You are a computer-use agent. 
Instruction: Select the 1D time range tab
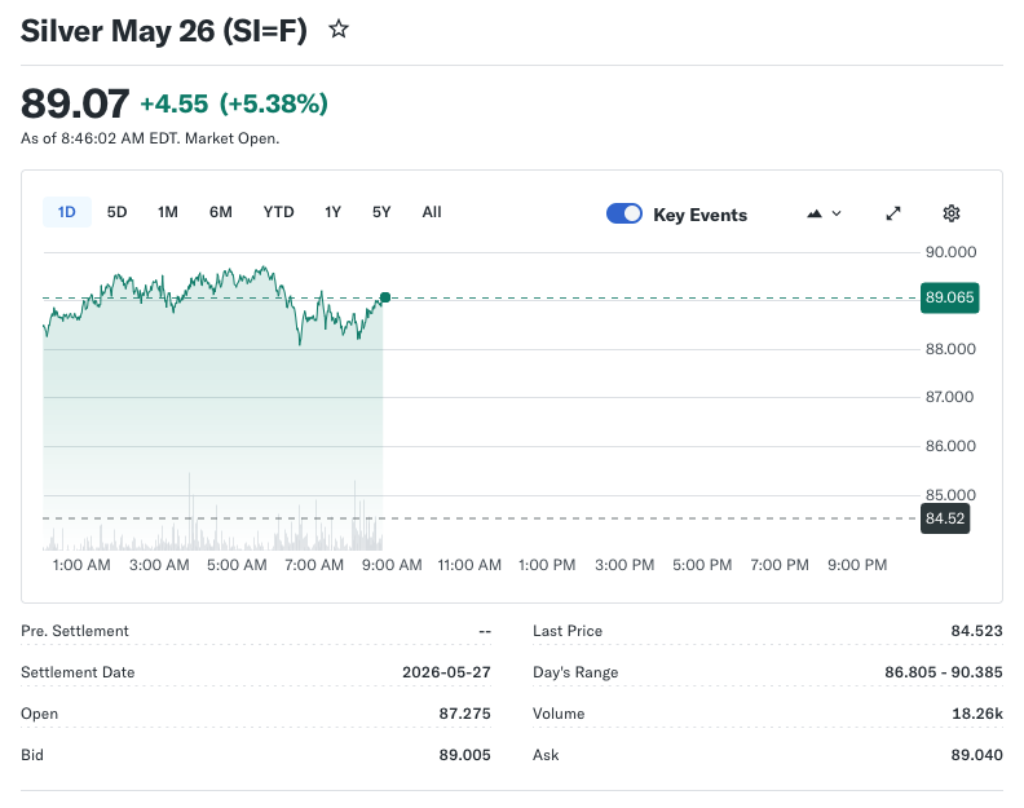[x=67, y=212]
